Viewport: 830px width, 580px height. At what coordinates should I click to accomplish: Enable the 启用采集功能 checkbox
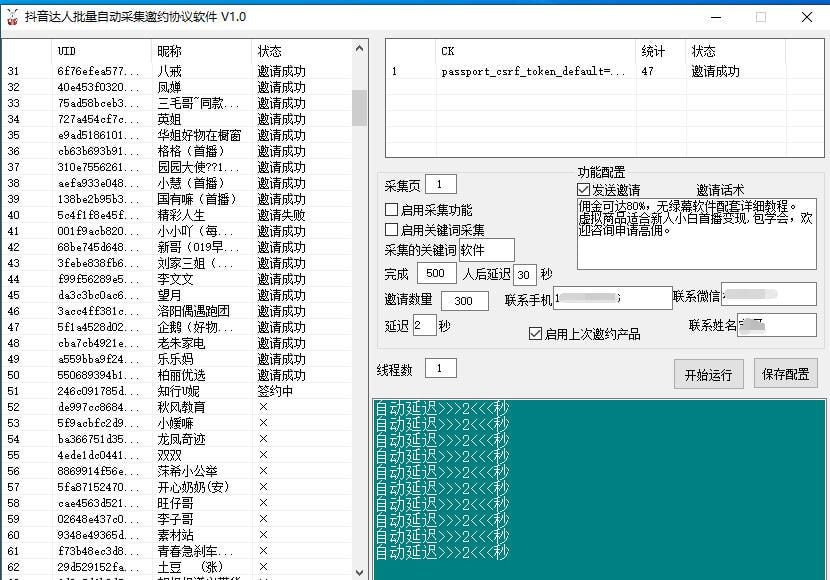(x=392, y=210)
